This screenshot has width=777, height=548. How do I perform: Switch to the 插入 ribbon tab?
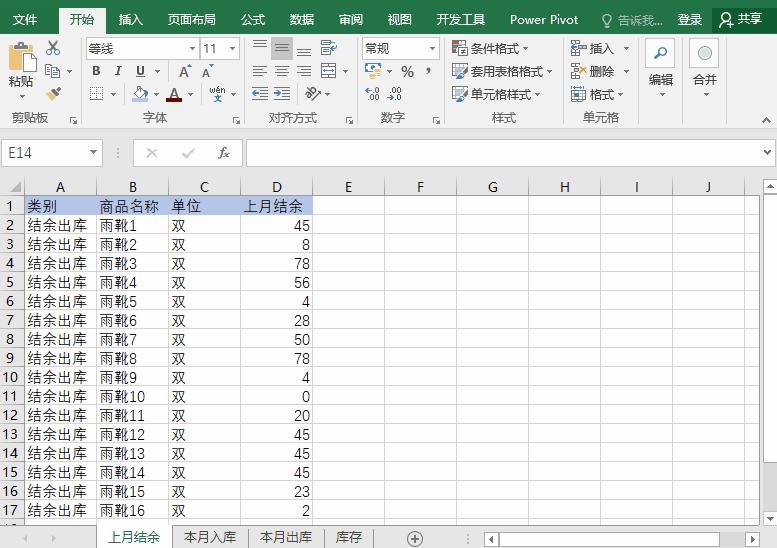point(130,20)
